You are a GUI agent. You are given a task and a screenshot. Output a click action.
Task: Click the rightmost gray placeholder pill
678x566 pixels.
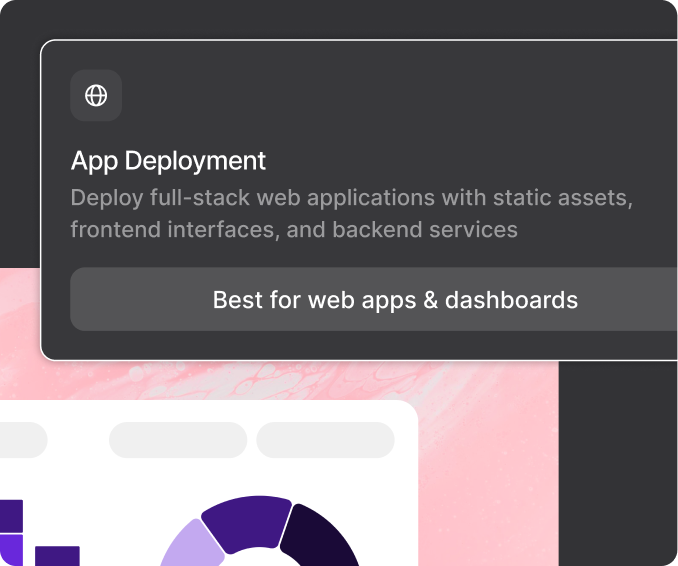point(325,440)
